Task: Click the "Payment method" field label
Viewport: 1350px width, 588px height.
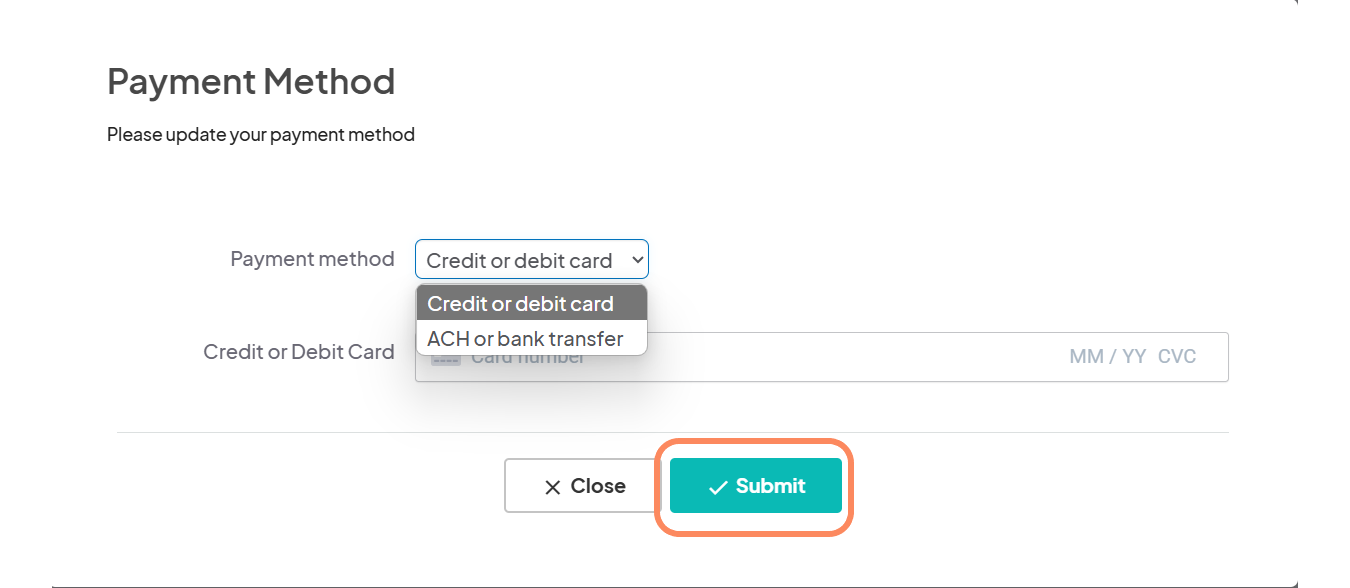Action: 312,259
